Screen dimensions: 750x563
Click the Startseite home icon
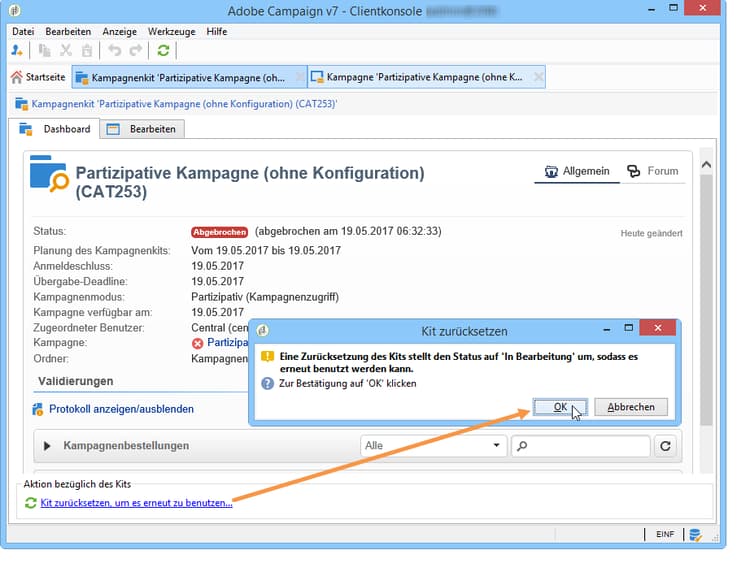[x=17, y=77]
